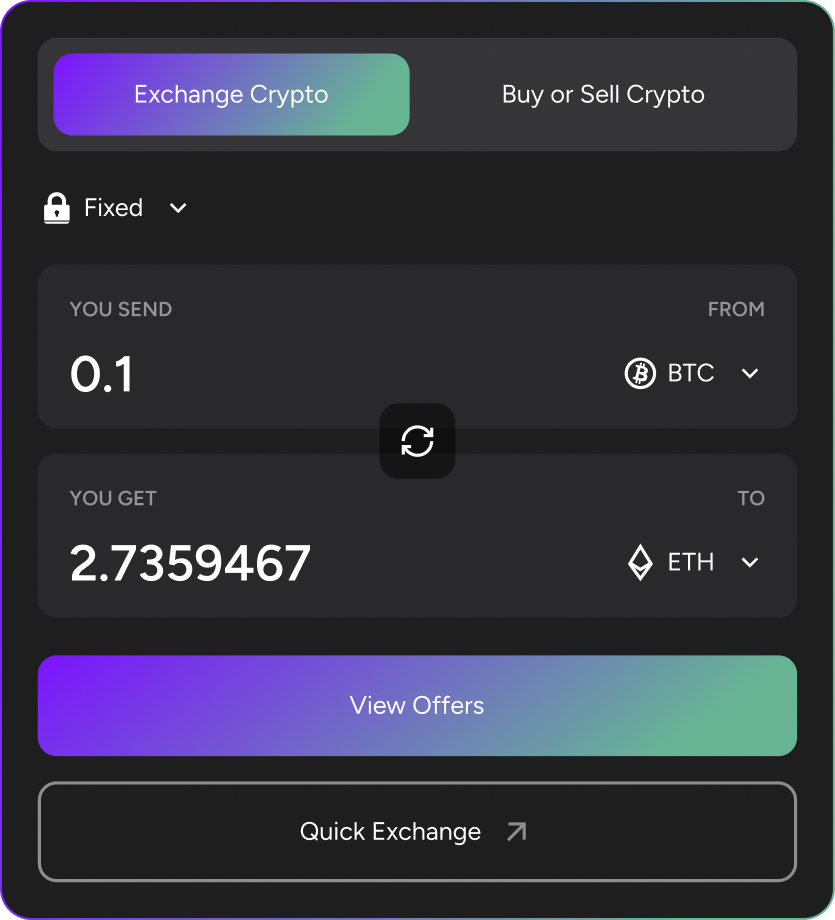Viewport: 835px width, 920px height.
Task: Click the lock icon beside Fixed
Action: (x=57, y=208)
